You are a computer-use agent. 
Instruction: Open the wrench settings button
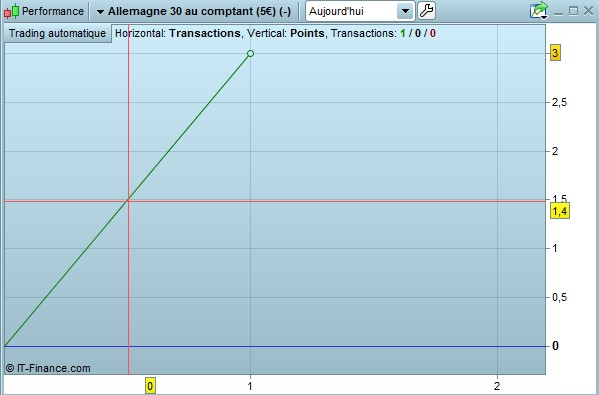[x=426, y=11]
